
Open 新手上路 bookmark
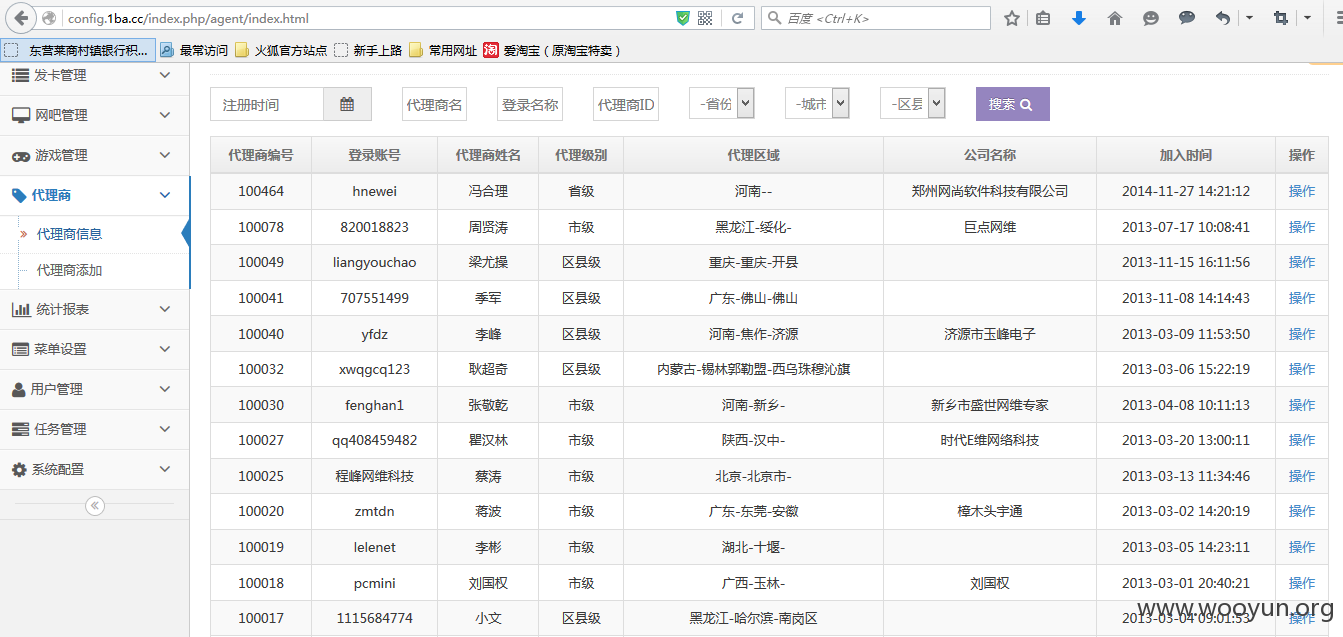tap(368, 50)
